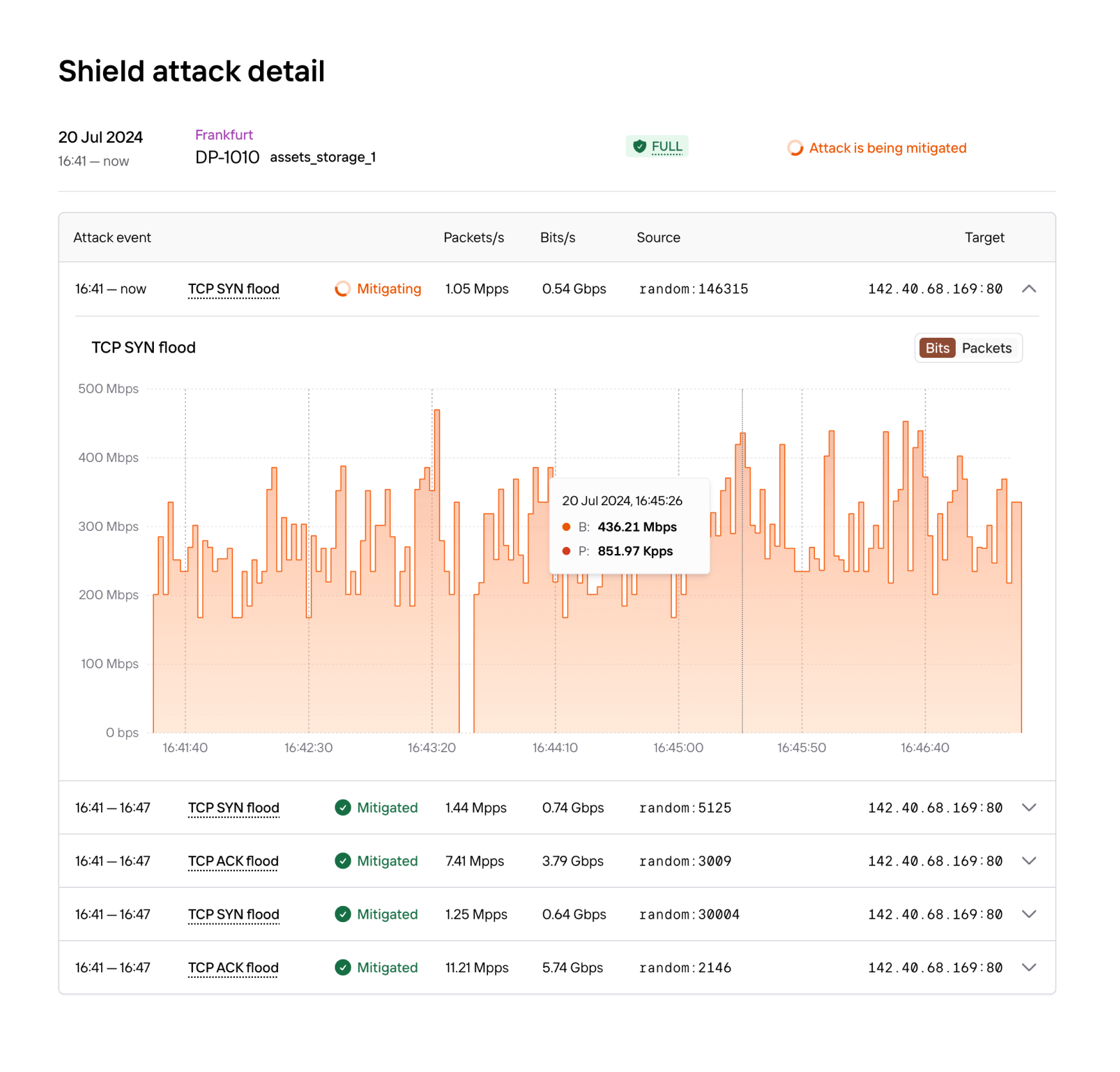The width and height of the screenshot is (1120, 1072).
Task: Open TCP ACK flood link in 7.41 Mpps row
Action: click(233, 861)
